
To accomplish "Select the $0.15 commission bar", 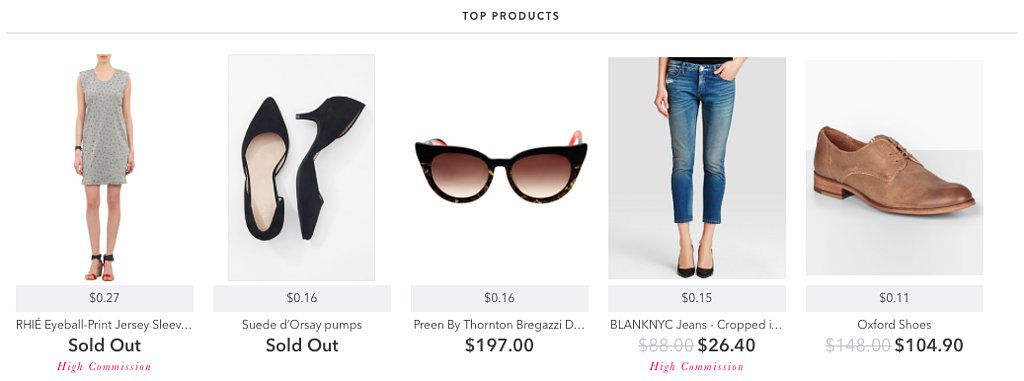I will (697, 298).
